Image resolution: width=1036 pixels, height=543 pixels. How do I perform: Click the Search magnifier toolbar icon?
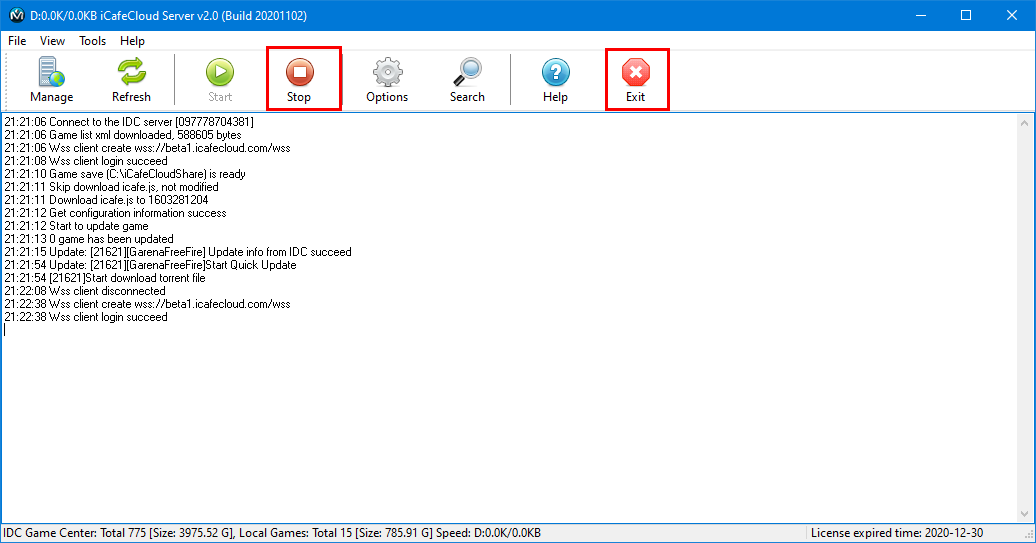[x=467, y=79]
